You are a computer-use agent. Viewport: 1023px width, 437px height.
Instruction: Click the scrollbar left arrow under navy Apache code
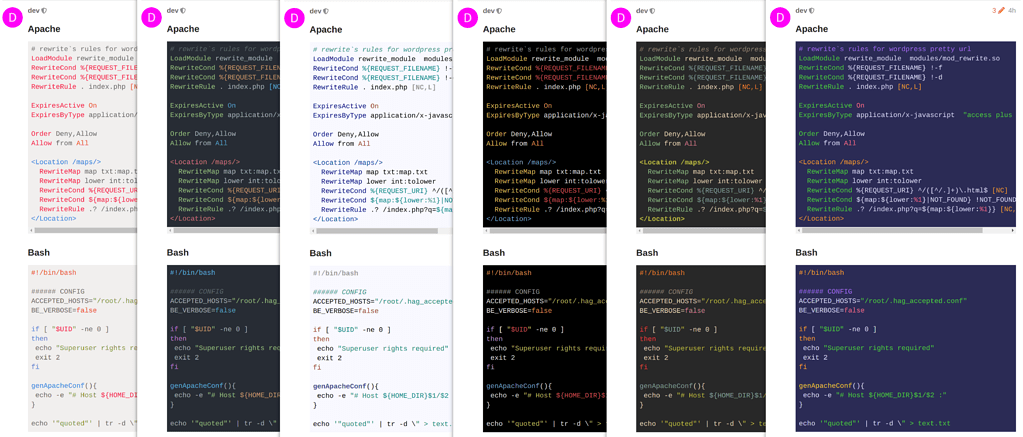pos(799,230)
